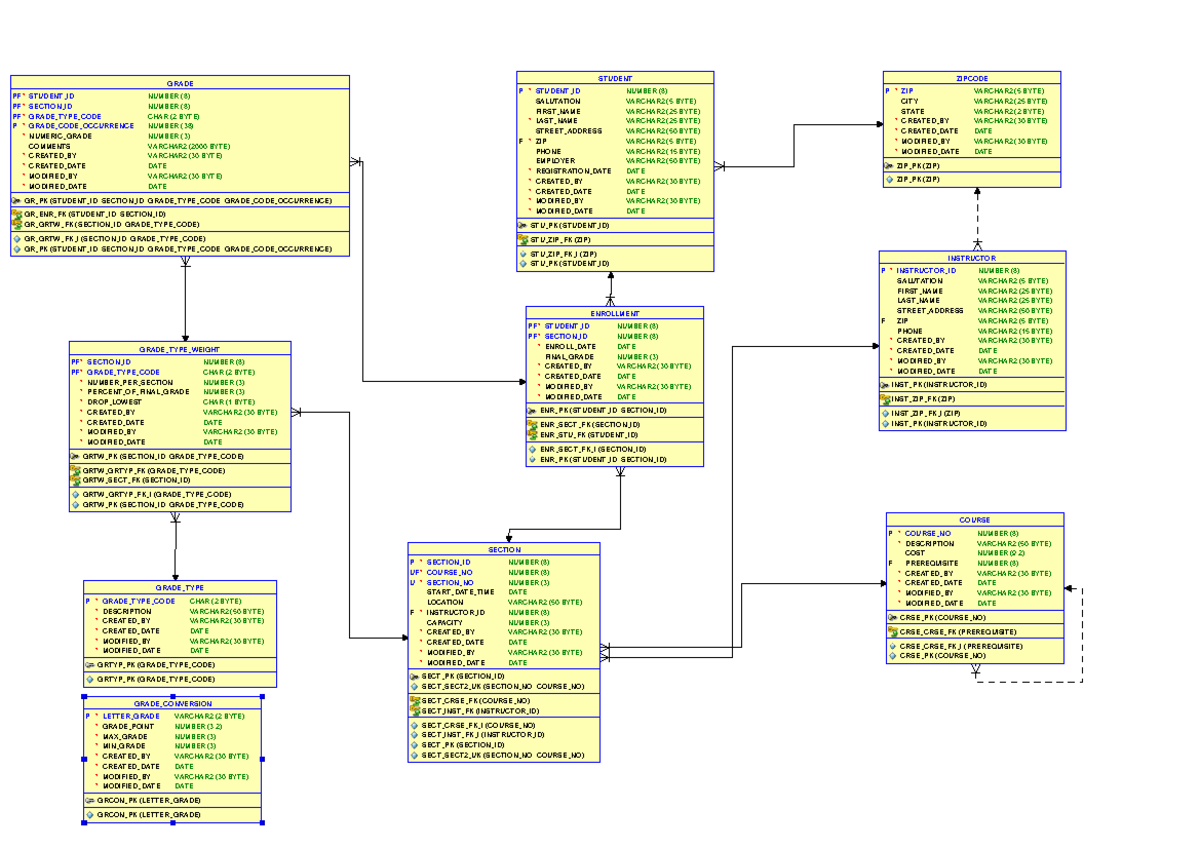Click the dashed line linking INSTRUCTOR to ZIPCODE

click(x=975, y=215)
